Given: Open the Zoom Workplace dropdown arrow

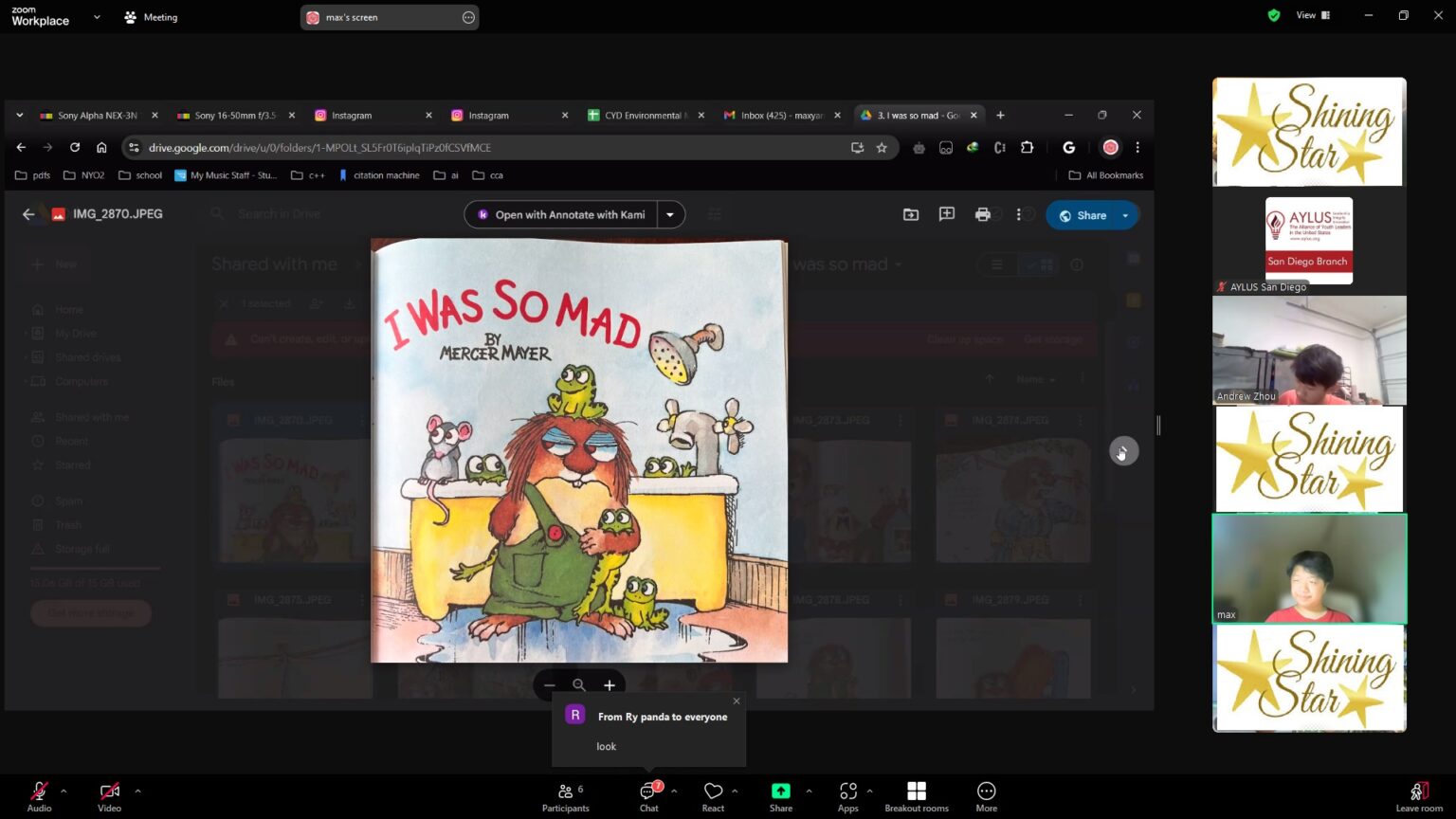Looking at the screenshot, I should tap(97, 17).
